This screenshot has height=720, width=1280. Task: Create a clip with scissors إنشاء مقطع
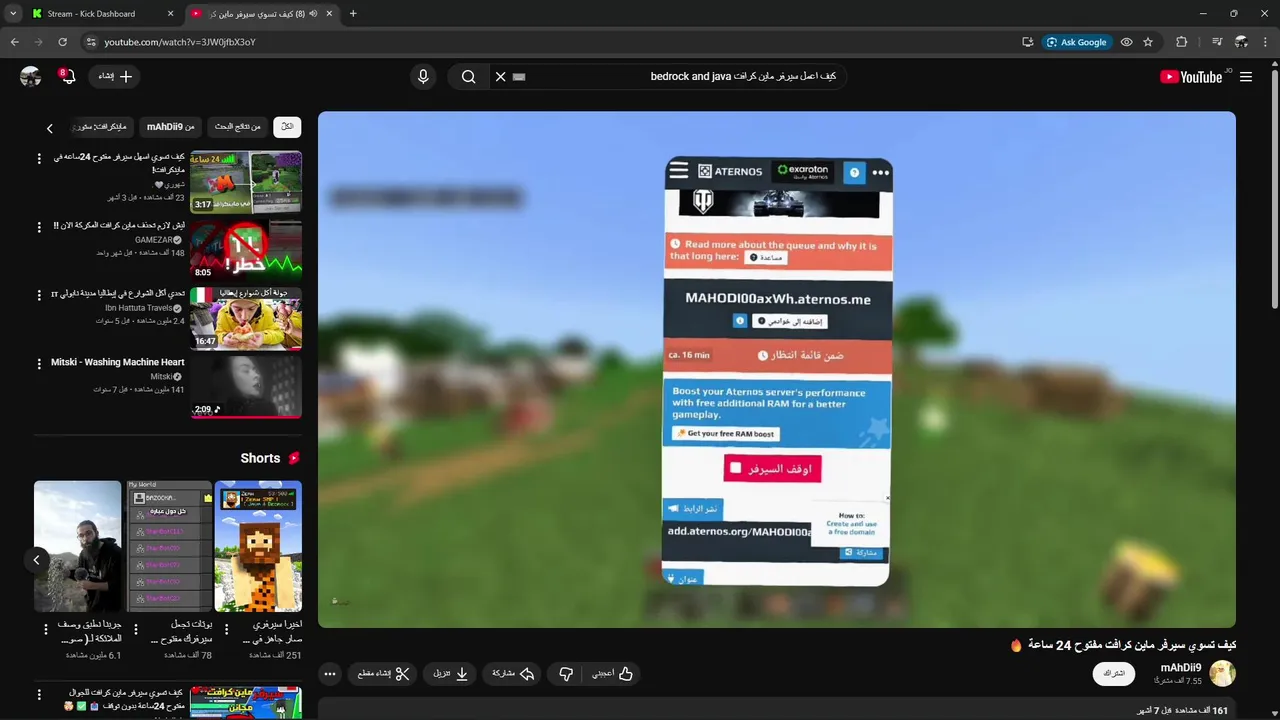click(384, 674)
